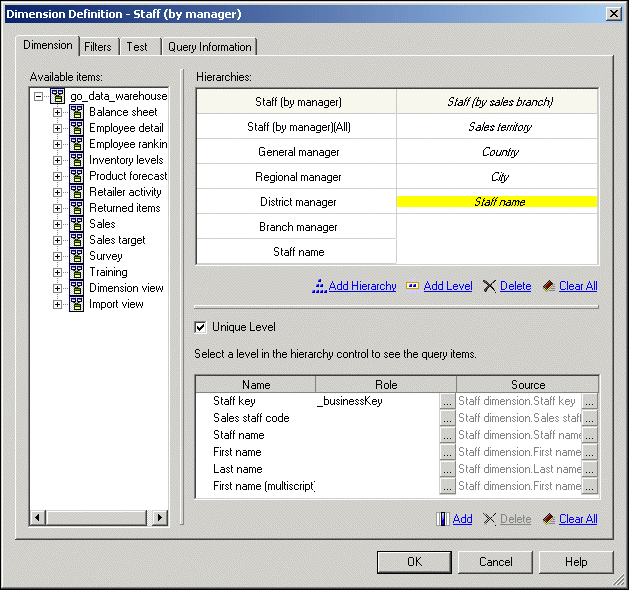
Task: Click the Balance sheet namespace icon
Action: (x=76, y=112)
